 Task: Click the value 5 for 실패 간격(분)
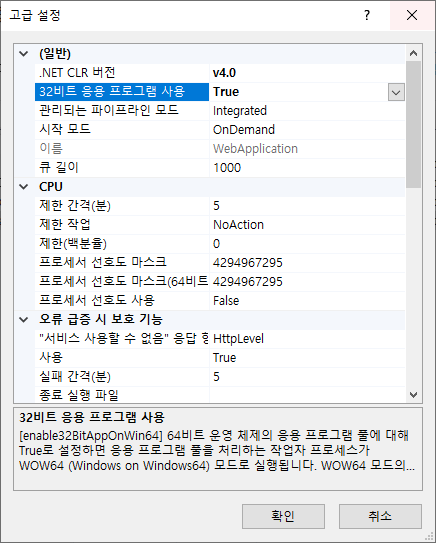pos(216,377)
